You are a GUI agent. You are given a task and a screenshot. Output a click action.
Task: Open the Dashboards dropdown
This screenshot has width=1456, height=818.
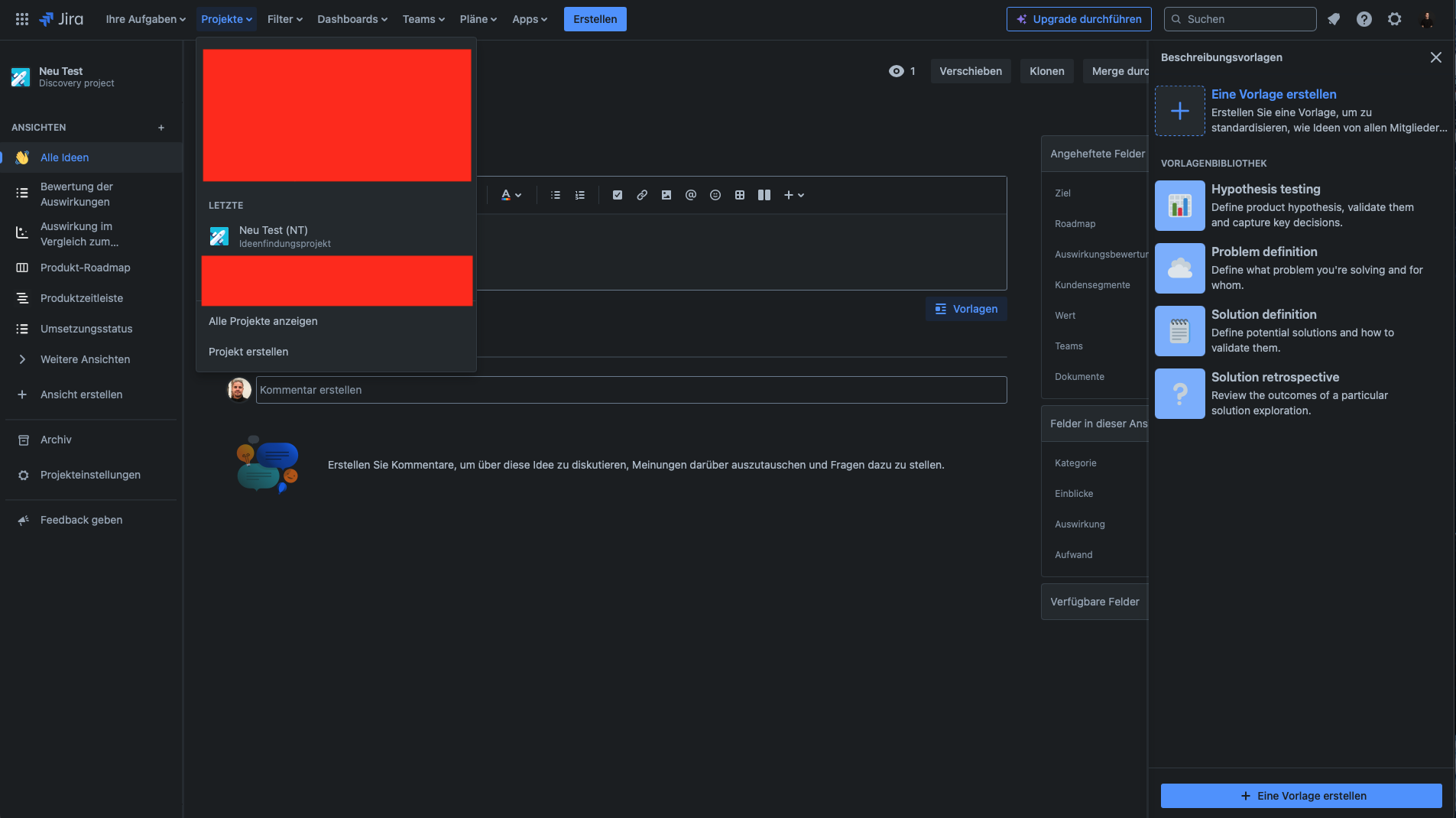click(x=352, y=19)
